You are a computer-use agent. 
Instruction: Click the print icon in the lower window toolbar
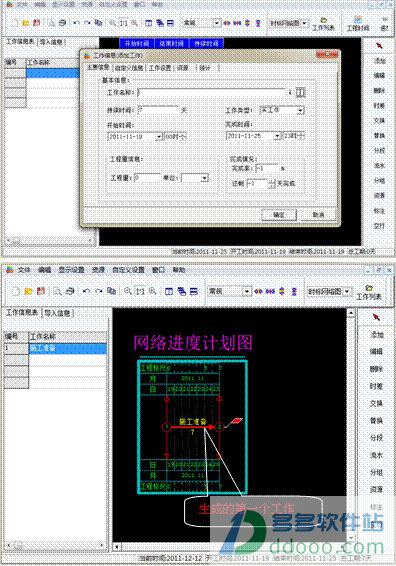click(70, 291)
